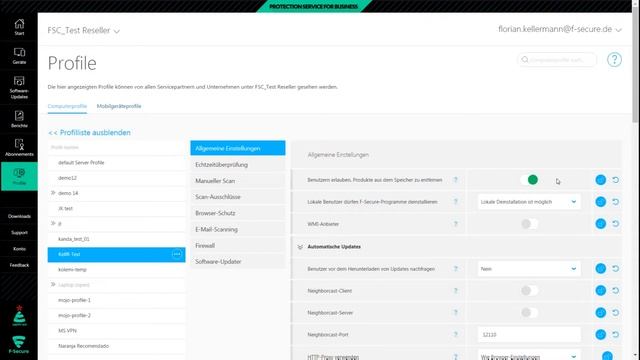Click the Profilliste ausblenden link
Image resolution: width=640 pixels, height=360 pixels.
point(89,133)
